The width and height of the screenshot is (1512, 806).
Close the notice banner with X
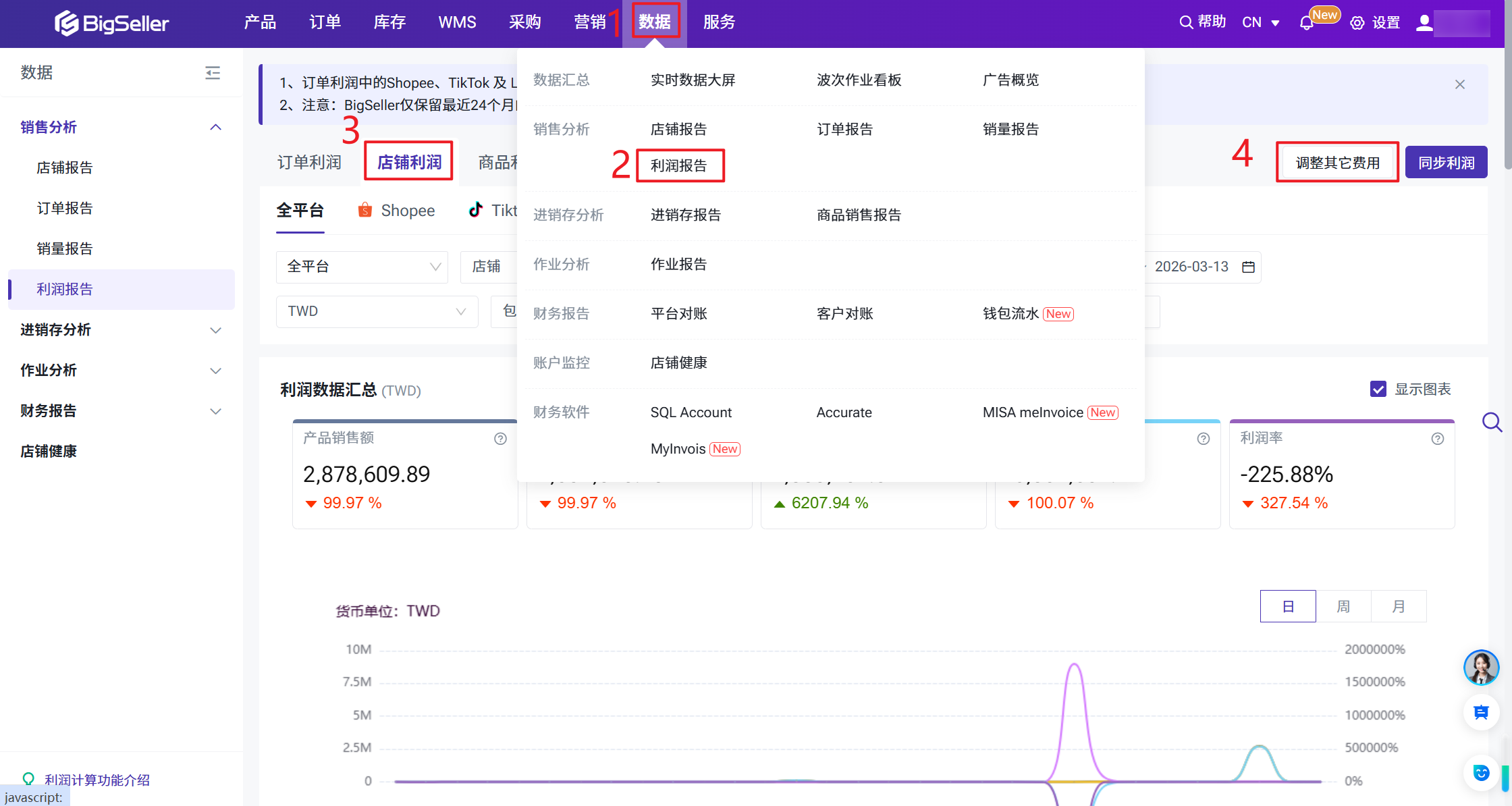tap(1460, 84)
